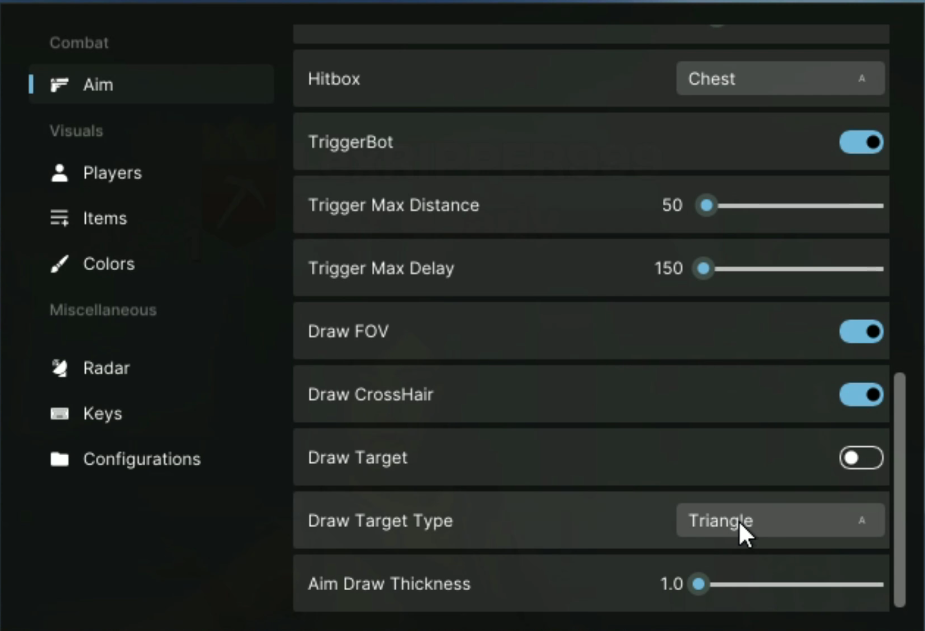Expand the Draw Target Type dropdown
Screen dimensions: 925x631
coord(780,521)
